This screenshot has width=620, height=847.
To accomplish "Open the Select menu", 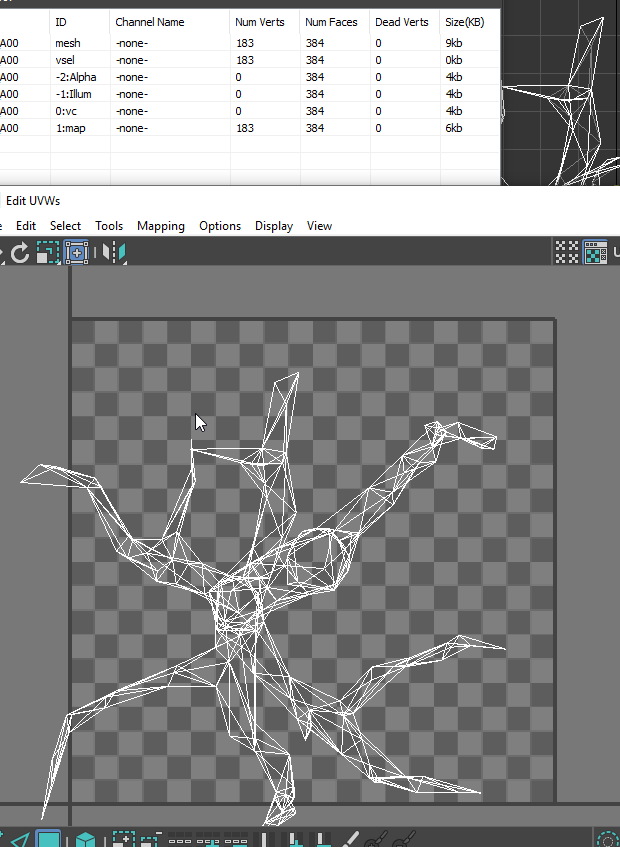I will (x=65, y=226).
